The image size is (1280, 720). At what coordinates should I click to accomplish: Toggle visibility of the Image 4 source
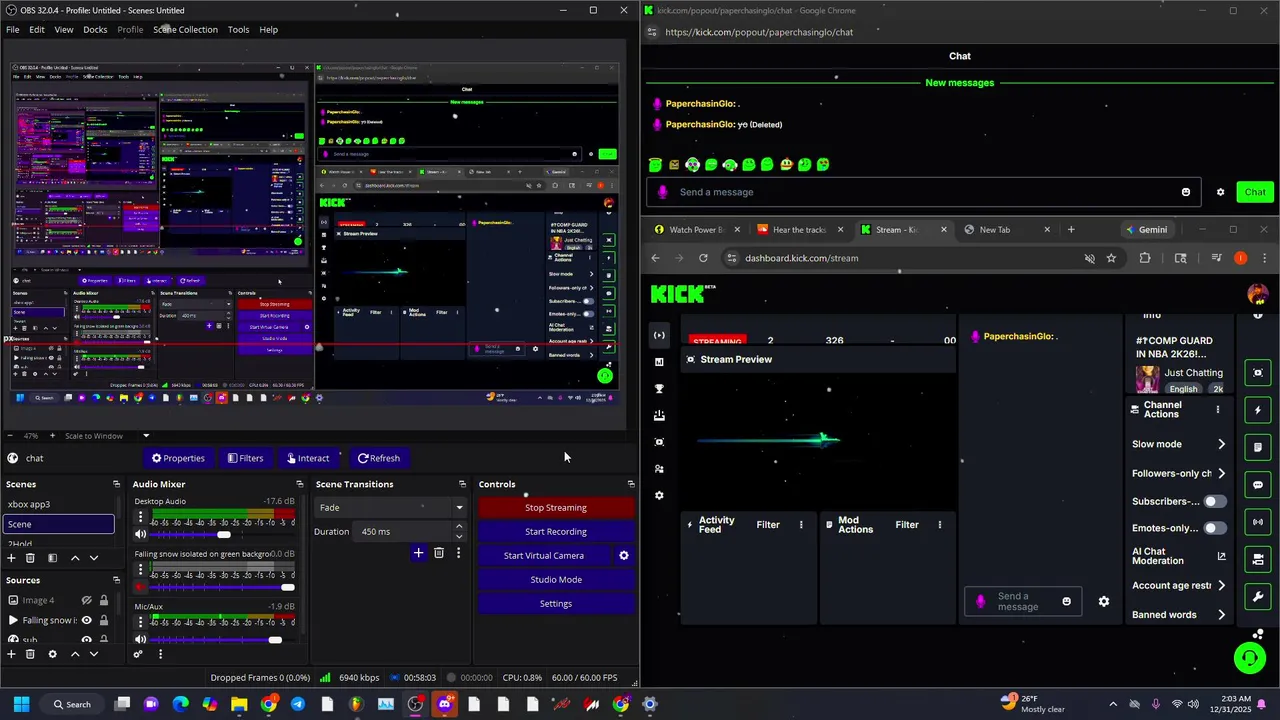tap(87, 600)
